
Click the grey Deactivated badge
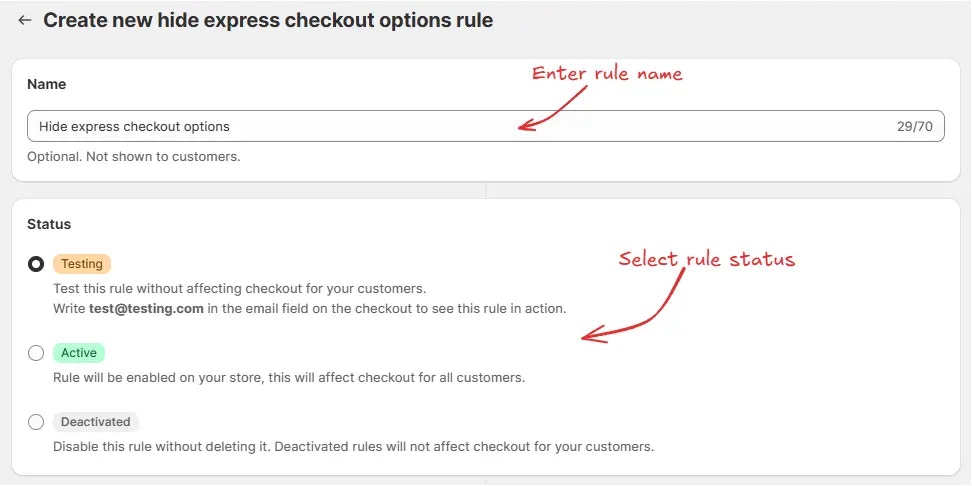(95, 422)
